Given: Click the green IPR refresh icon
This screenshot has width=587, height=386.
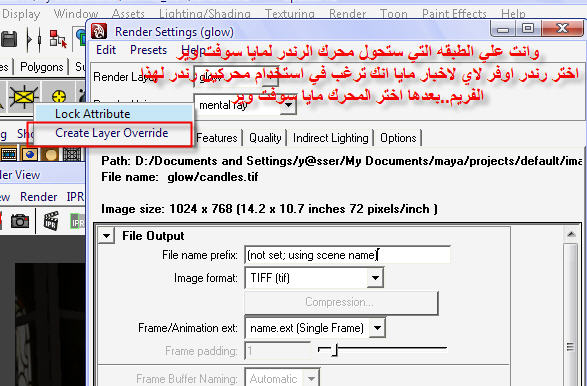Looking at the screenshot, I should [x=77, y=222].
